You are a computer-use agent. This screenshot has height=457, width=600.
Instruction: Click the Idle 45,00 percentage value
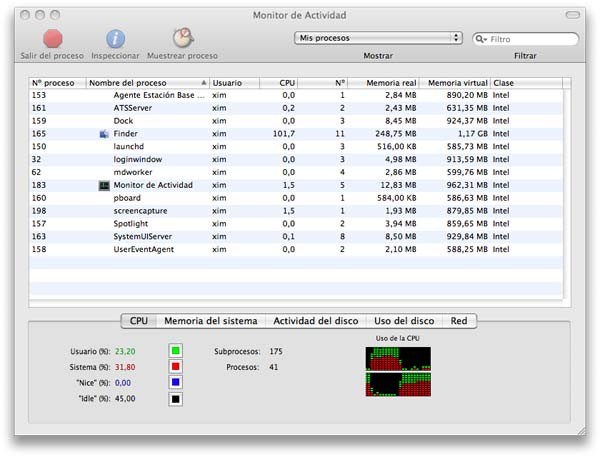click(125, 399)
